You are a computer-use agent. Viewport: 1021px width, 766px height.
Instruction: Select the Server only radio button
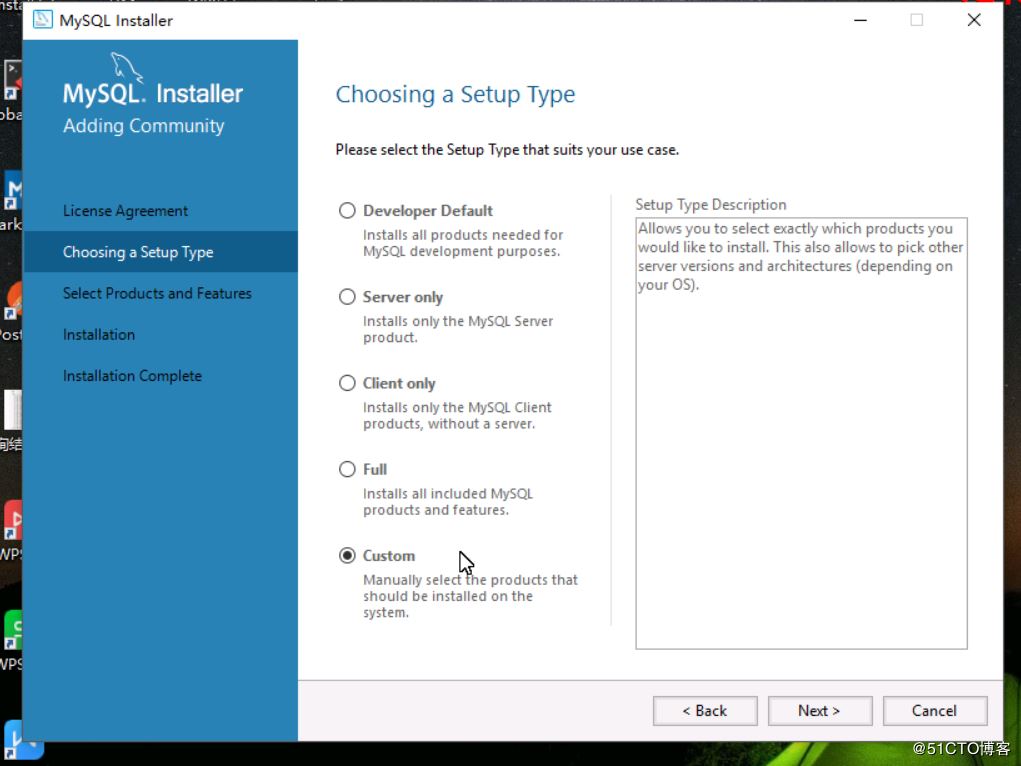click(x=347, y=296)
